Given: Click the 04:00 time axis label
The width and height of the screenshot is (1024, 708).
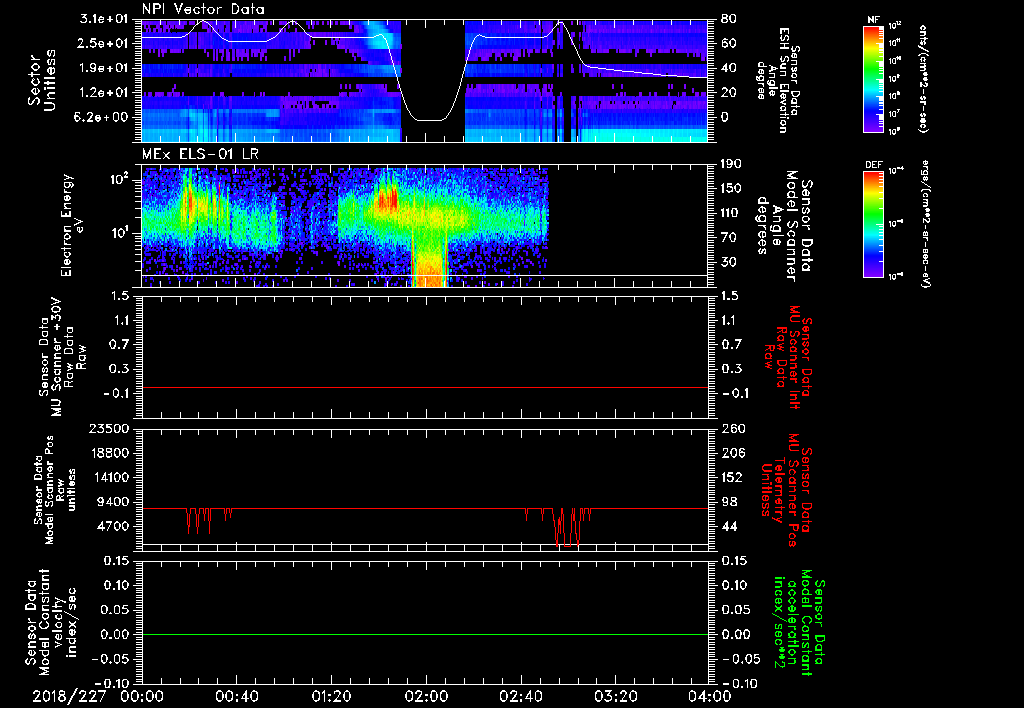Looking at the screenshot, I should coord(710,696).
